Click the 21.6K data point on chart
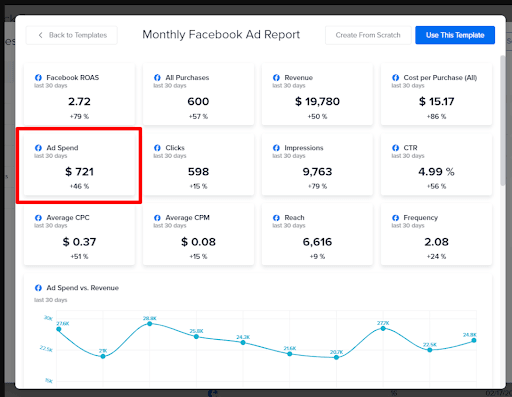512x397 pixels. [290, 354]
